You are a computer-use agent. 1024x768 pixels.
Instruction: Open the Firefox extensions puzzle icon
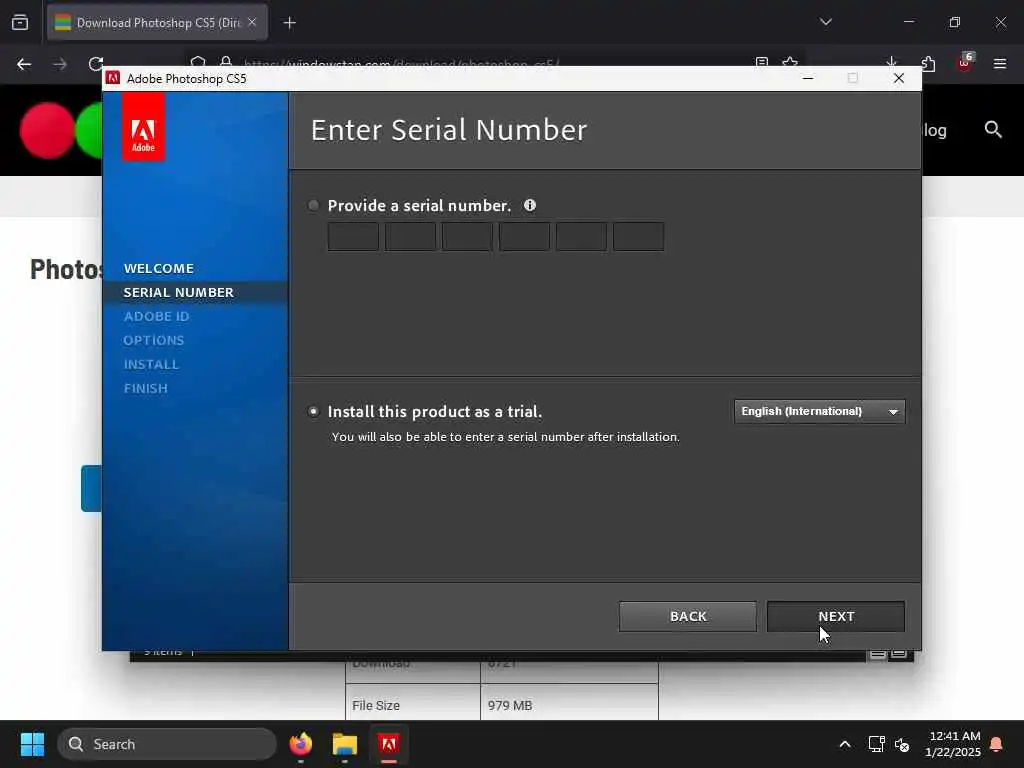pyautogui.click(x=928, y=63)
